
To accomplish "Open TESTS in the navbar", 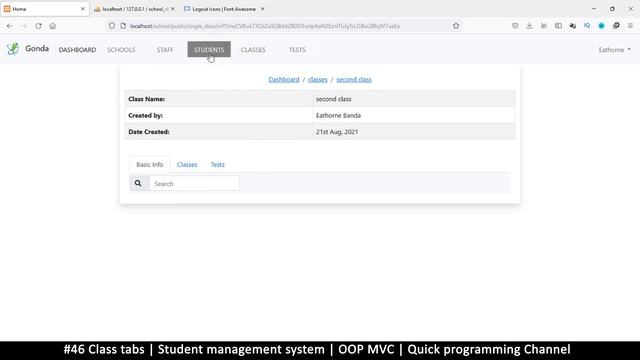I will [297, 50].
